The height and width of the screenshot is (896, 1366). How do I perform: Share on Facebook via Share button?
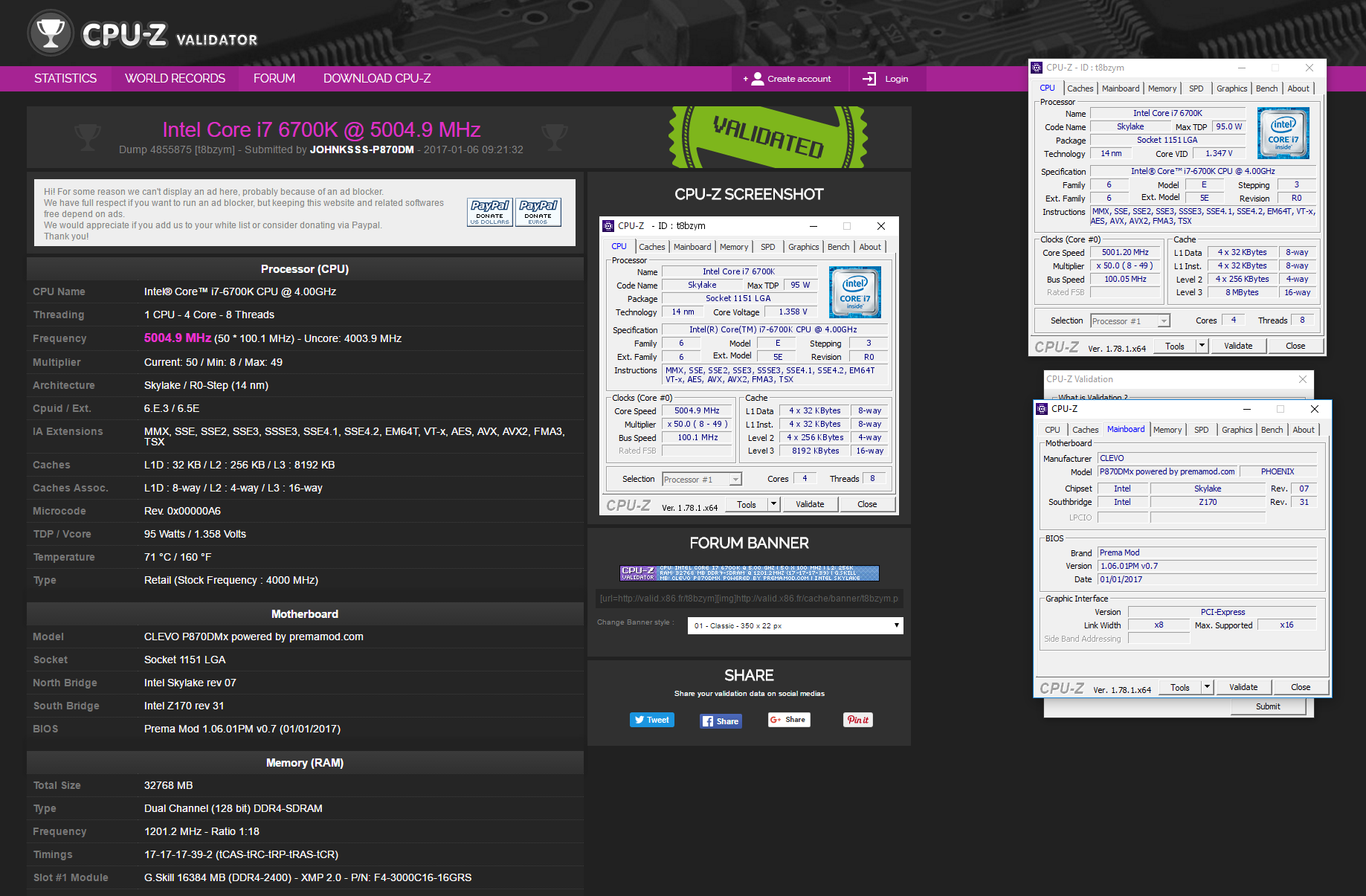coord(721,721)
